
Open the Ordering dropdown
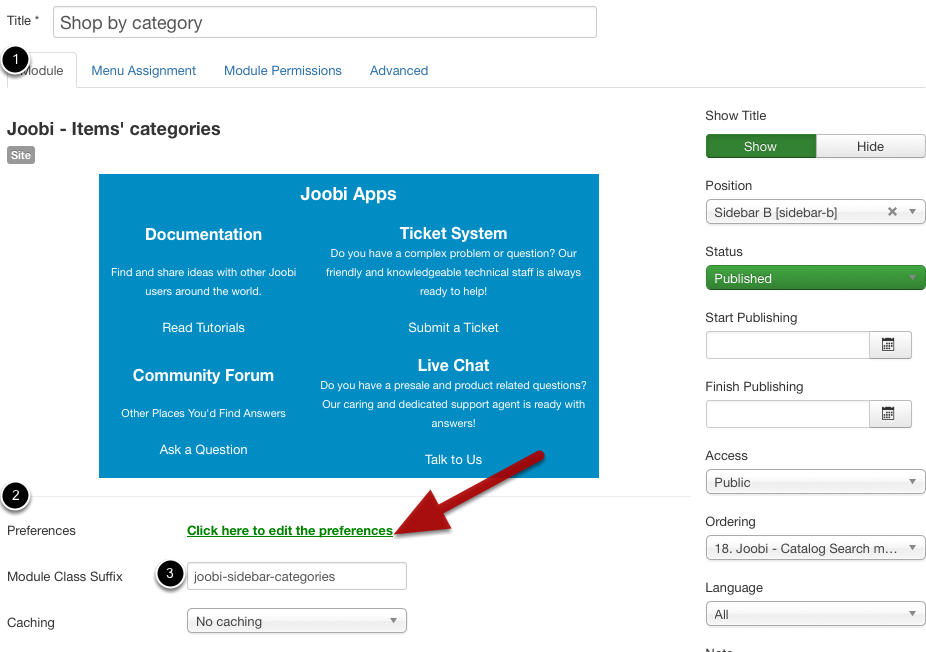click(x=816, y=548)
